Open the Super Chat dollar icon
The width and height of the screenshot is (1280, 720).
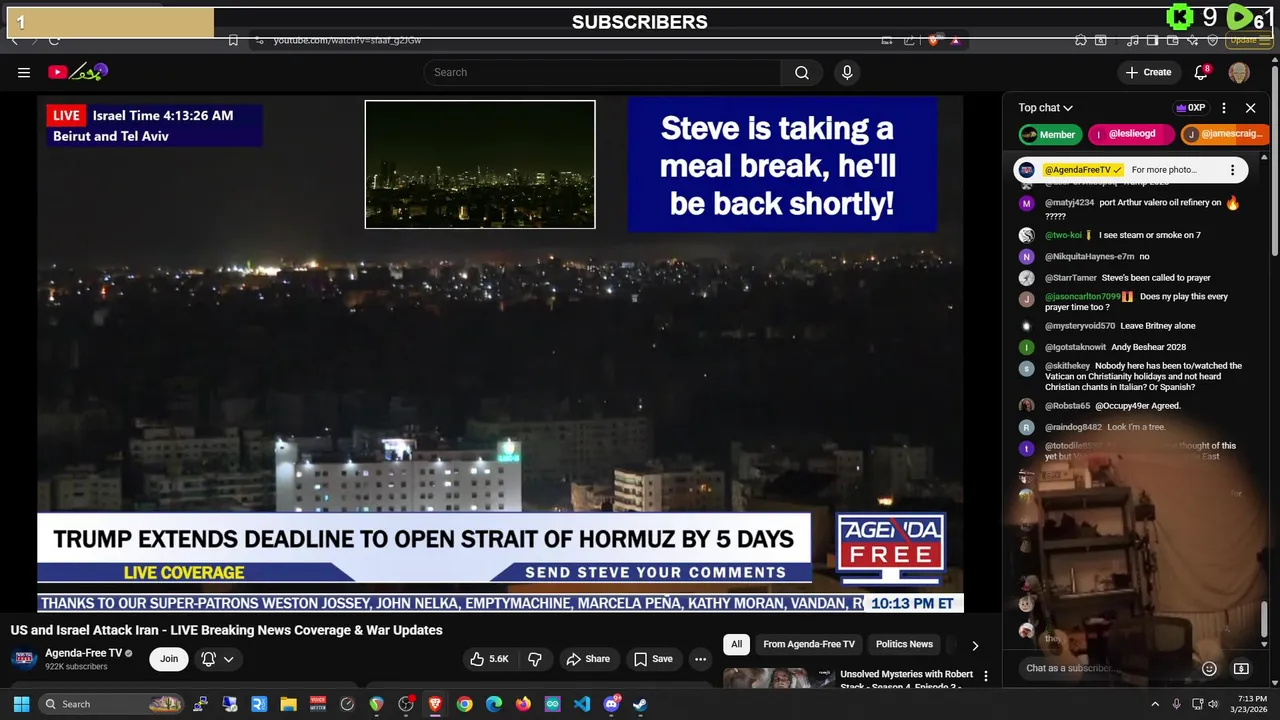click(x=1241, y=668)
